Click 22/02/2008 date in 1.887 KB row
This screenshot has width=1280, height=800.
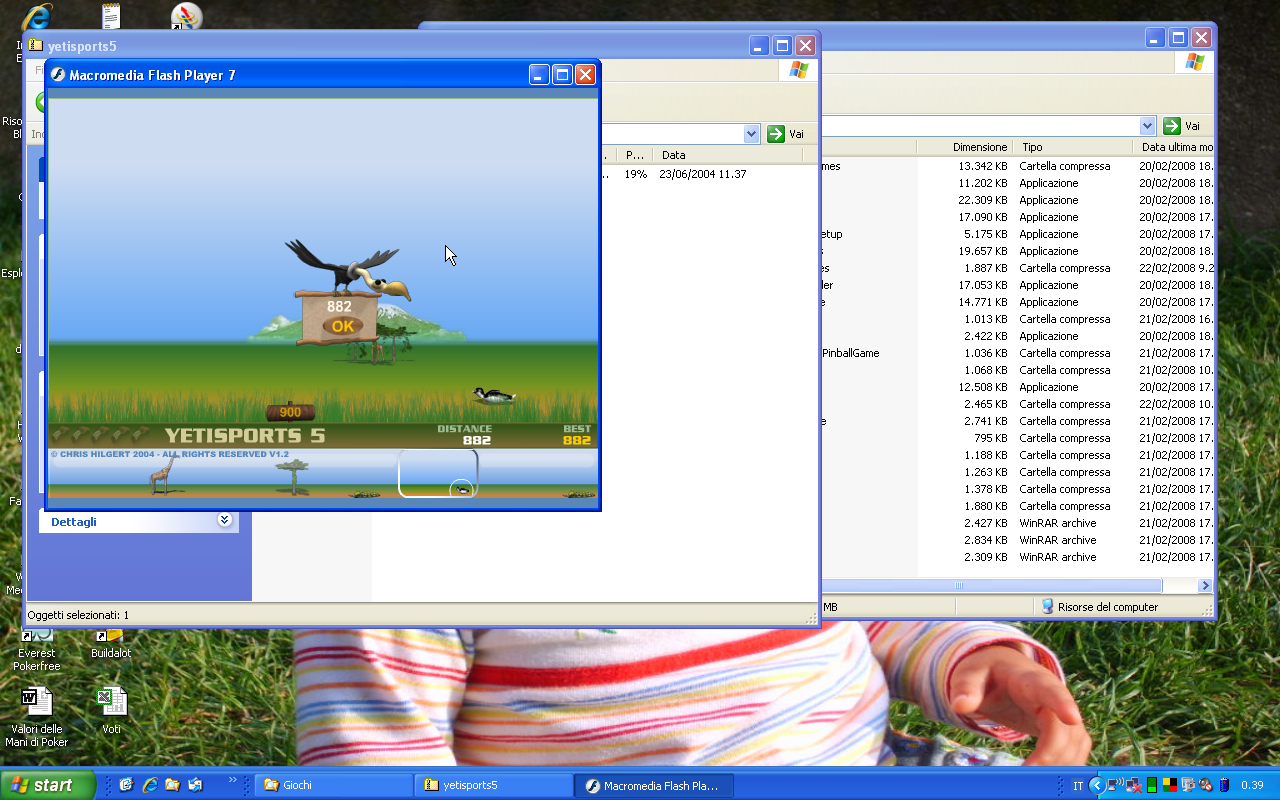point(1176,268)
